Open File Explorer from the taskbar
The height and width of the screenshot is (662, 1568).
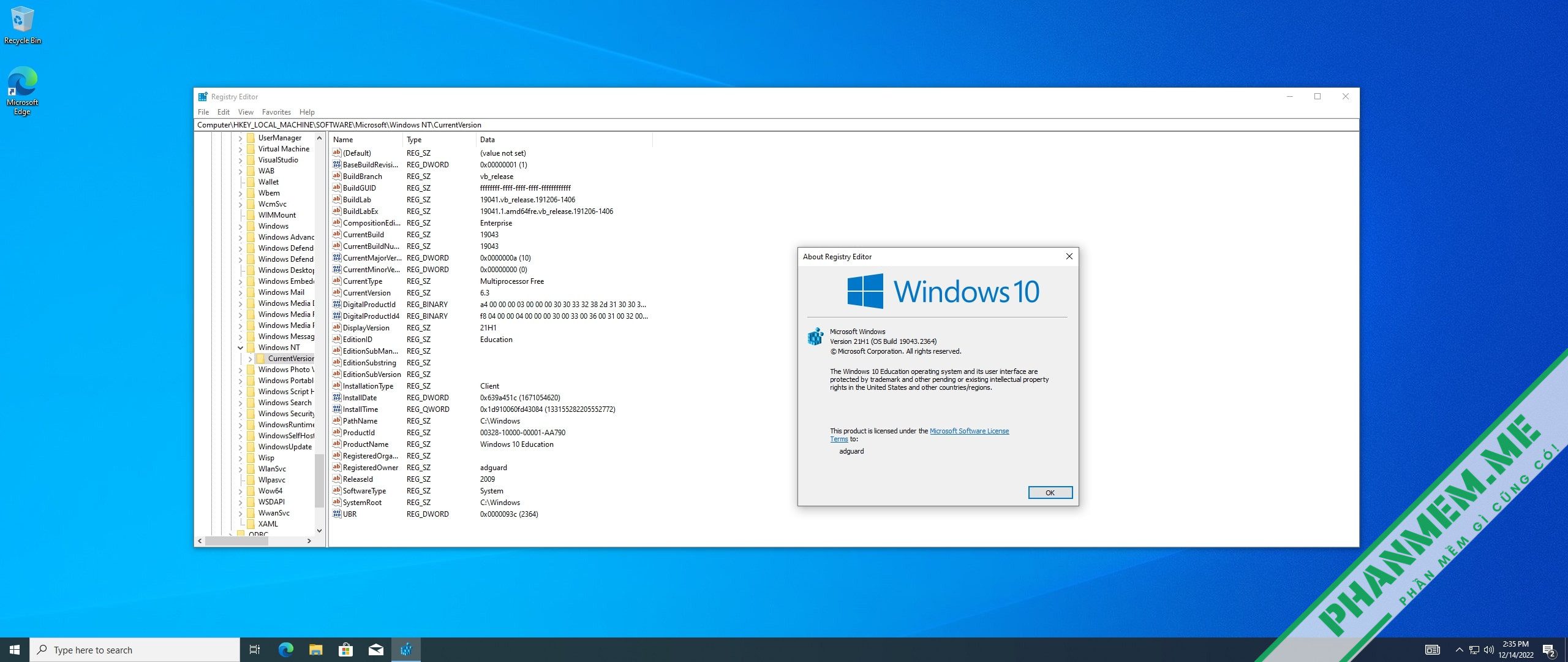[x=315, y=650]
